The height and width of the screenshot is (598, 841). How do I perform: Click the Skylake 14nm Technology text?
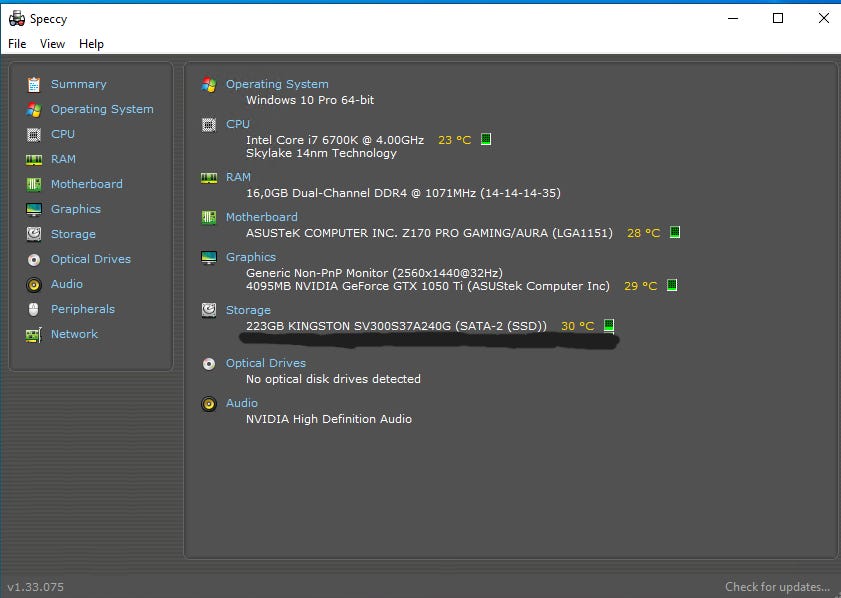click(x=321, y=153)
